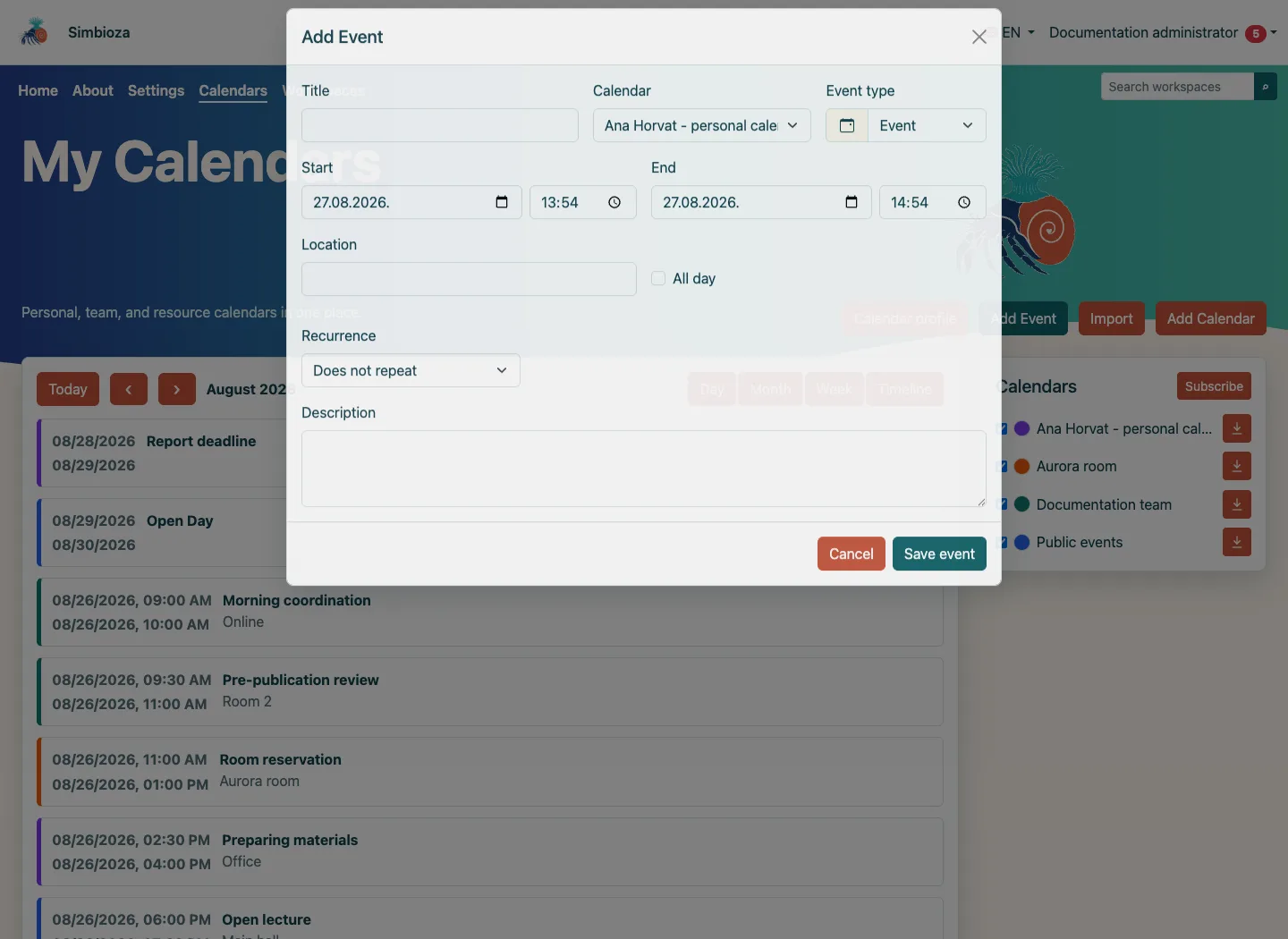Tick the All day checkbox
The height and width of the screenshot is (939, 1288).
[x=658, y=278]
